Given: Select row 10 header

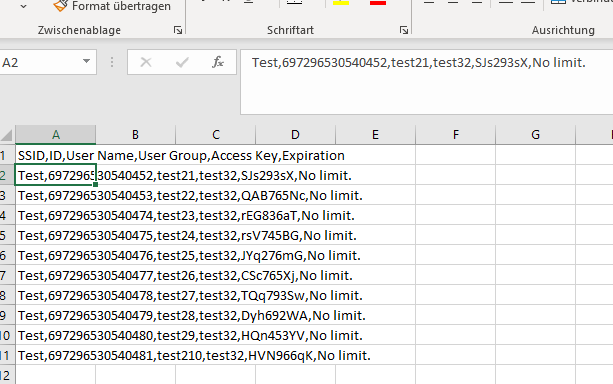Looking at the screenshot, I should pyautogui.click(x=7, y=335).
